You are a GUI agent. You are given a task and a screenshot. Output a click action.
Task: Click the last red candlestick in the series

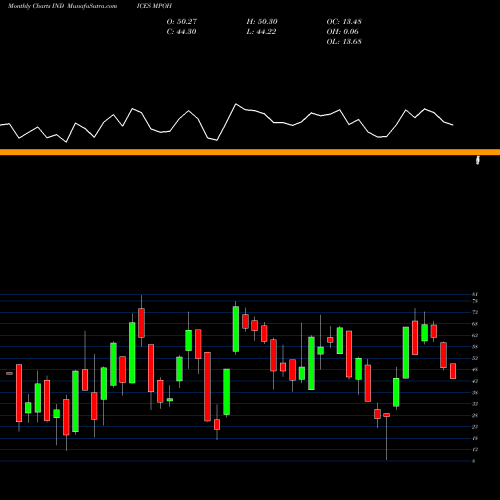pyautogui.click(x=453, y=371)
